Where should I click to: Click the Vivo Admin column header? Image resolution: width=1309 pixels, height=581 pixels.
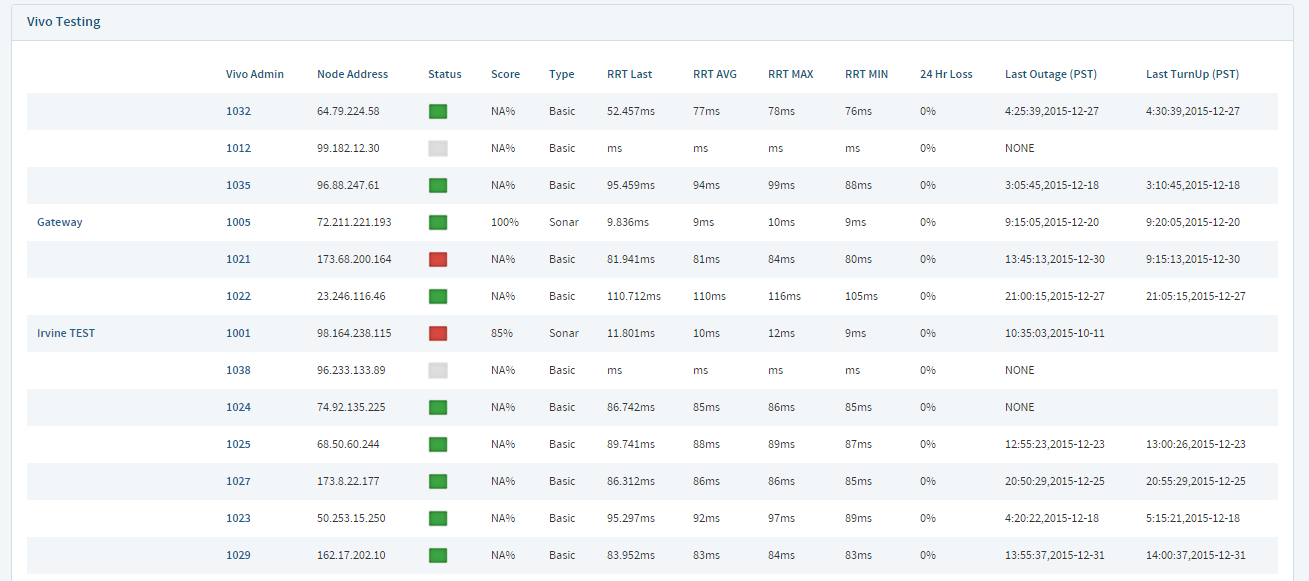pyautogui.click(x=255, y=74)
